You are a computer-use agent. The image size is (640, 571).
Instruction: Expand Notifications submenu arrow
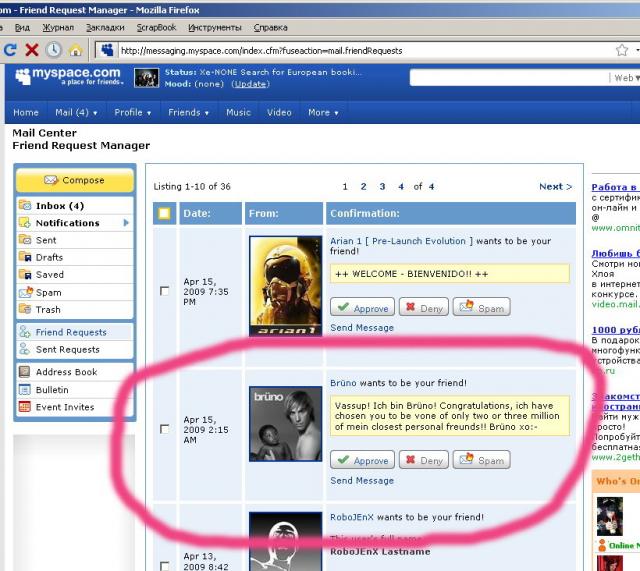coord(126,222)
